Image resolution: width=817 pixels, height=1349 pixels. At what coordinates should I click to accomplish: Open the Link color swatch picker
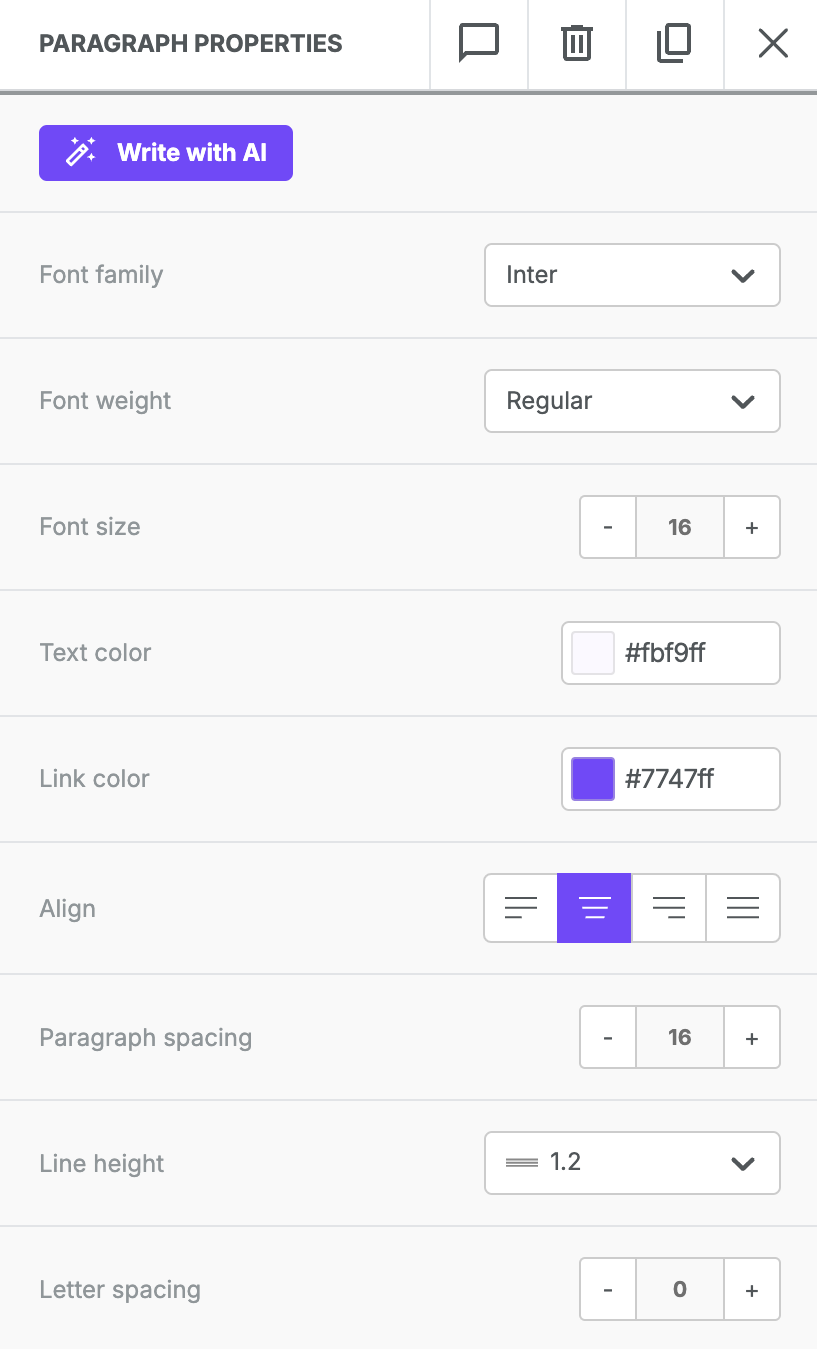click(x=593, y=779)
